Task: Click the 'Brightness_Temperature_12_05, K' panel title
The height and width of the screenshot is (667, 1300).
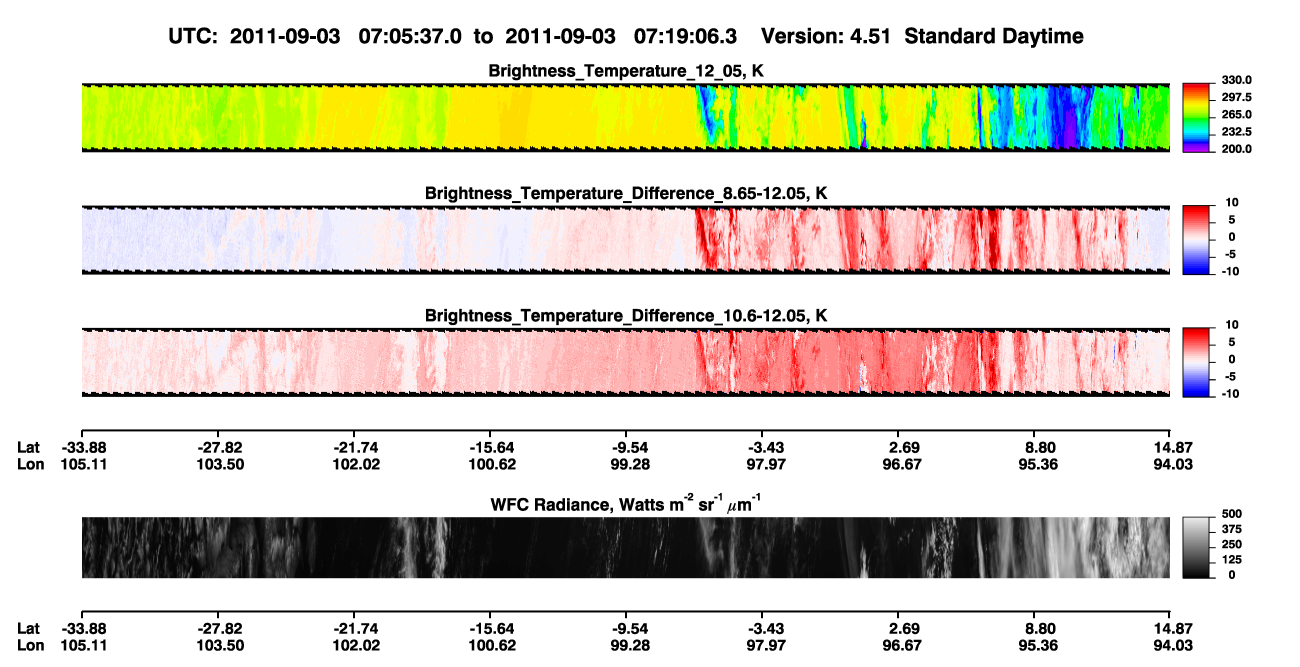Action: [x=626, y=70]
